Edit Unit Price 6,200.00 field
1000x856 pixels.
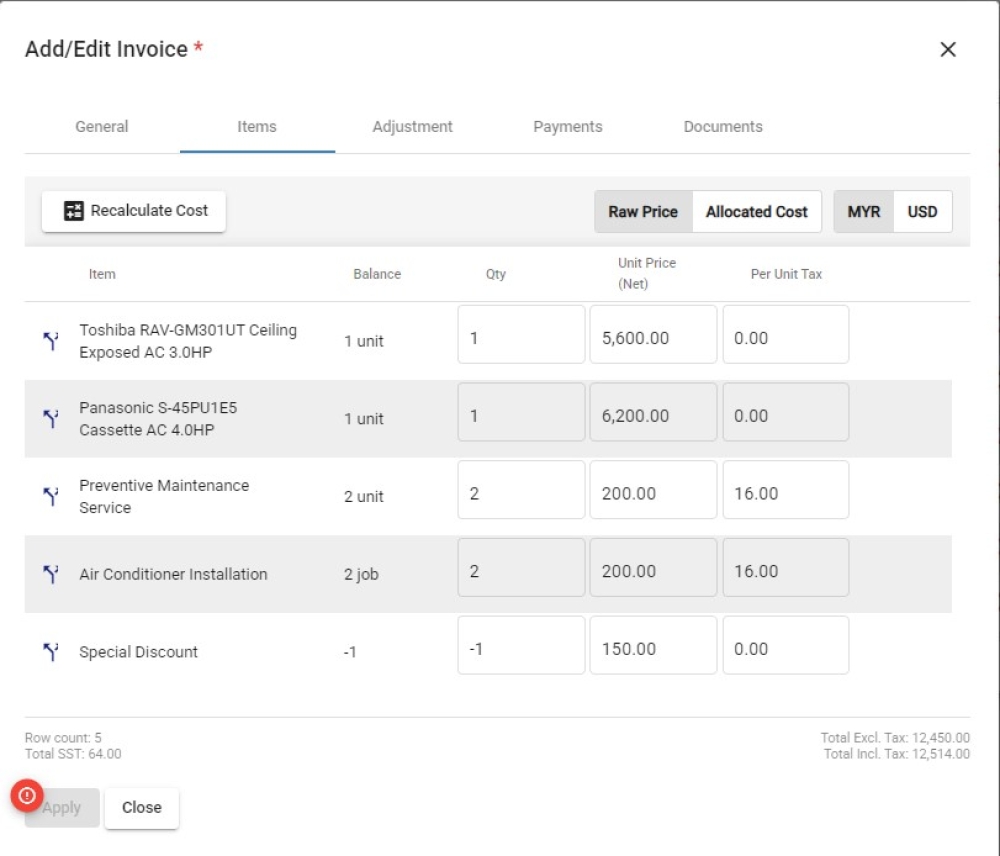pos(653,412)
